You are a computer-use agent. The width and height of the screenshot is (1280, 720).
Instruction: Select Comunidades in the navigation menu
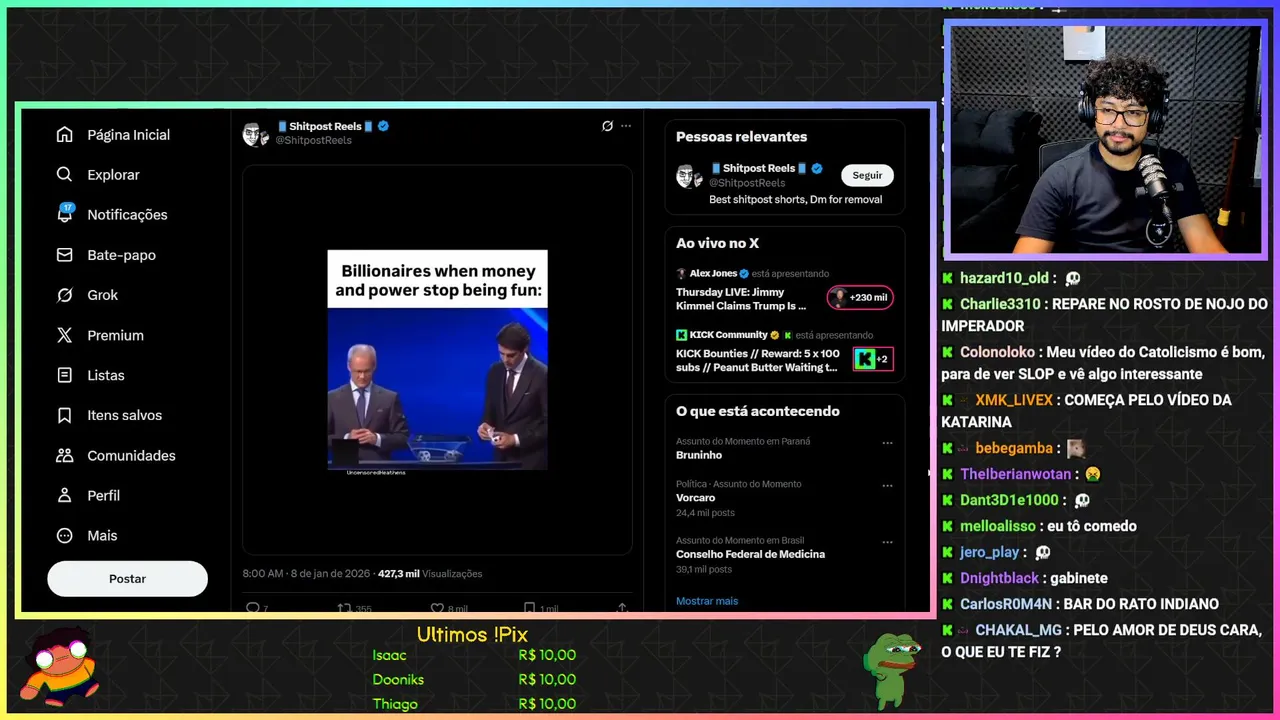[131, 455]
